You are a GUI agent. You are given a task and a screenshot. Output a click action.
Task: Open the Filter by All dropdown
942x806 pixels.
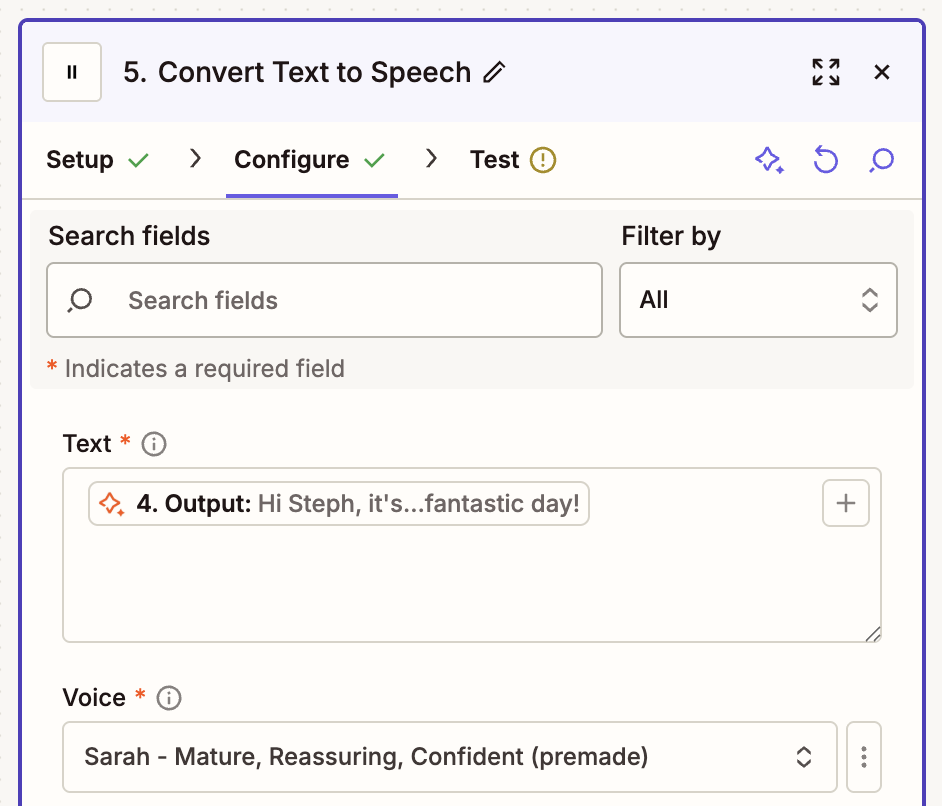coord(758,300)
